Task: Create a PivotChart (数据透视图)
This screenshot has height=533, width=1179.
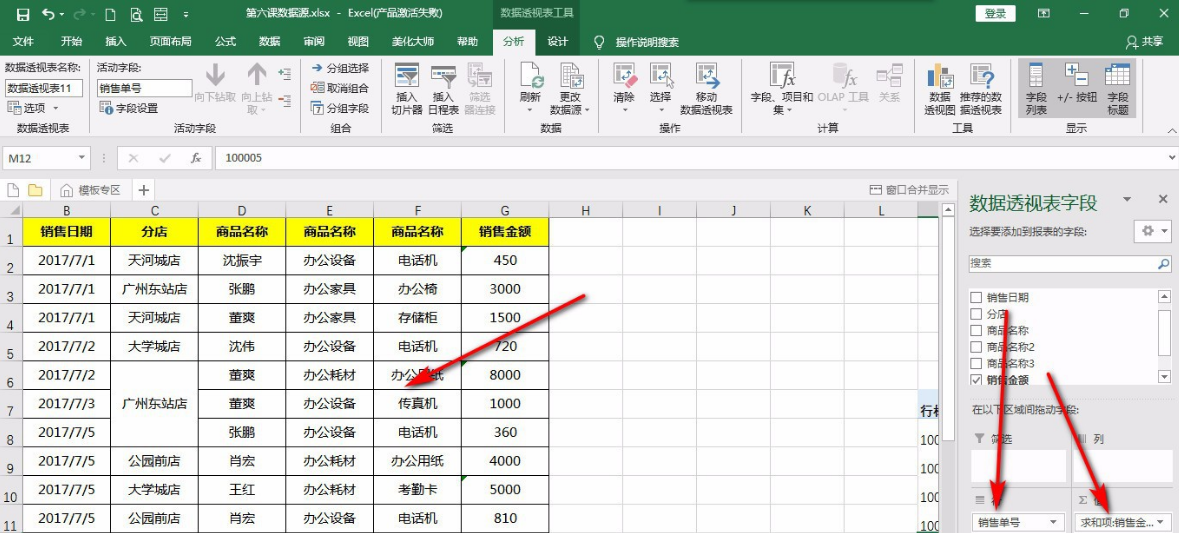Action: tap(939, 89)
